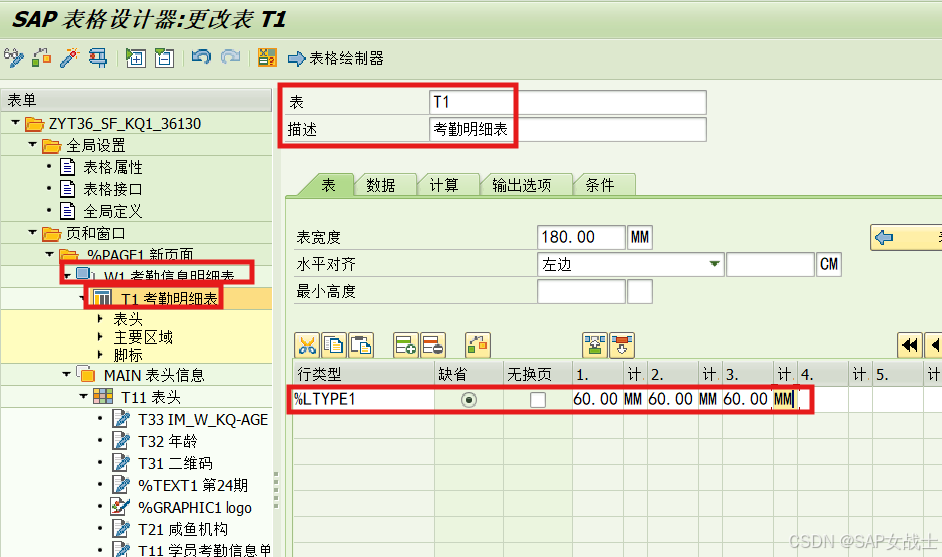Collapse the MAIN 表头信息 node
Screen dimensions: 942x557
[x=66, y=374]
